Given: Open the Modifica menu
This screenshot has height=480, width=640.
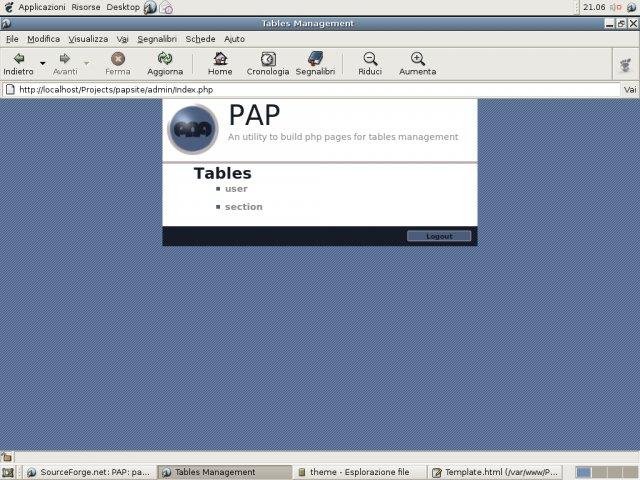Looking at the screenshot, I should tap(44, 39).
